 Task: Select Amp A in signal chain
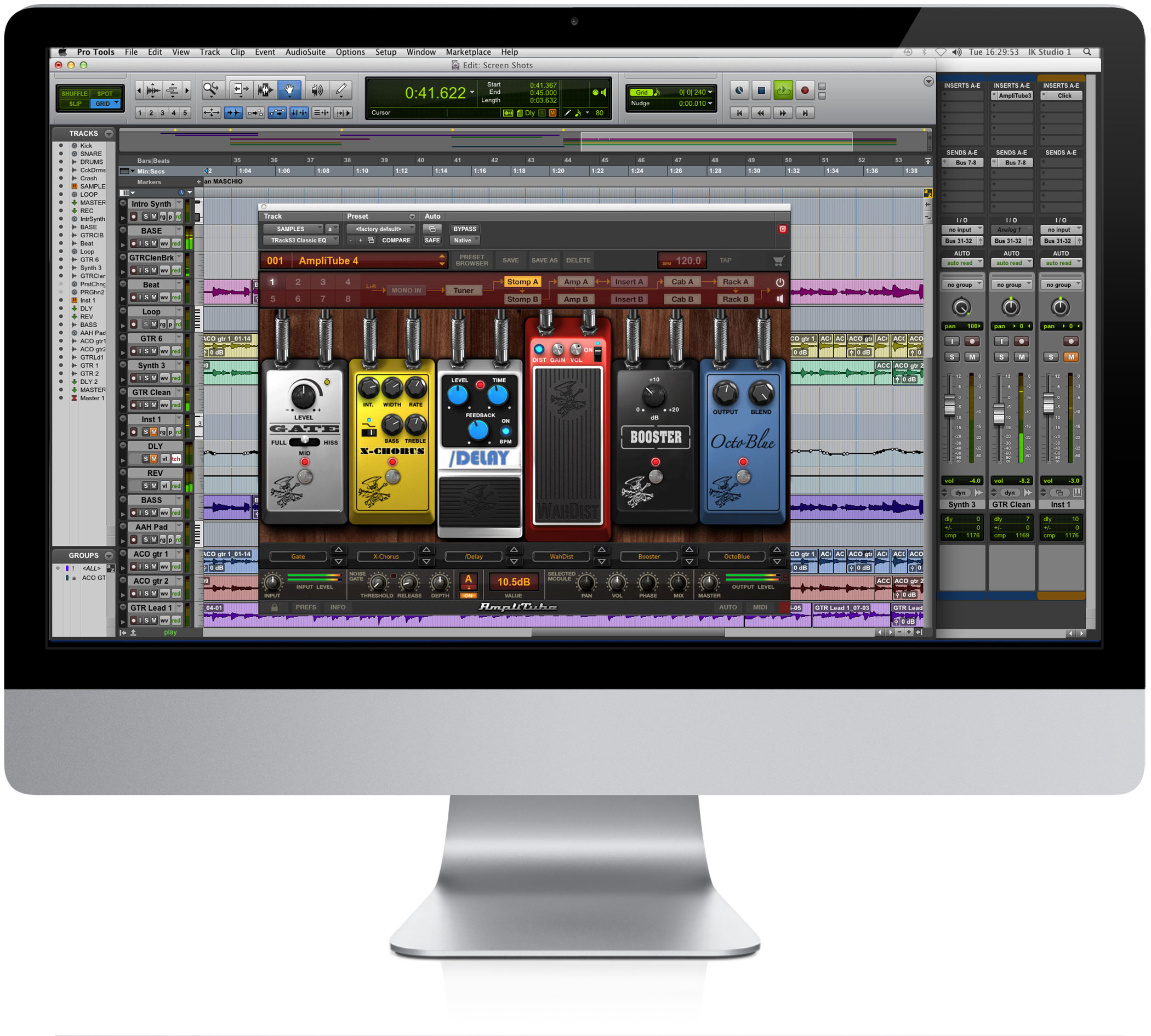pyautogui.click(x=575, y=282)
